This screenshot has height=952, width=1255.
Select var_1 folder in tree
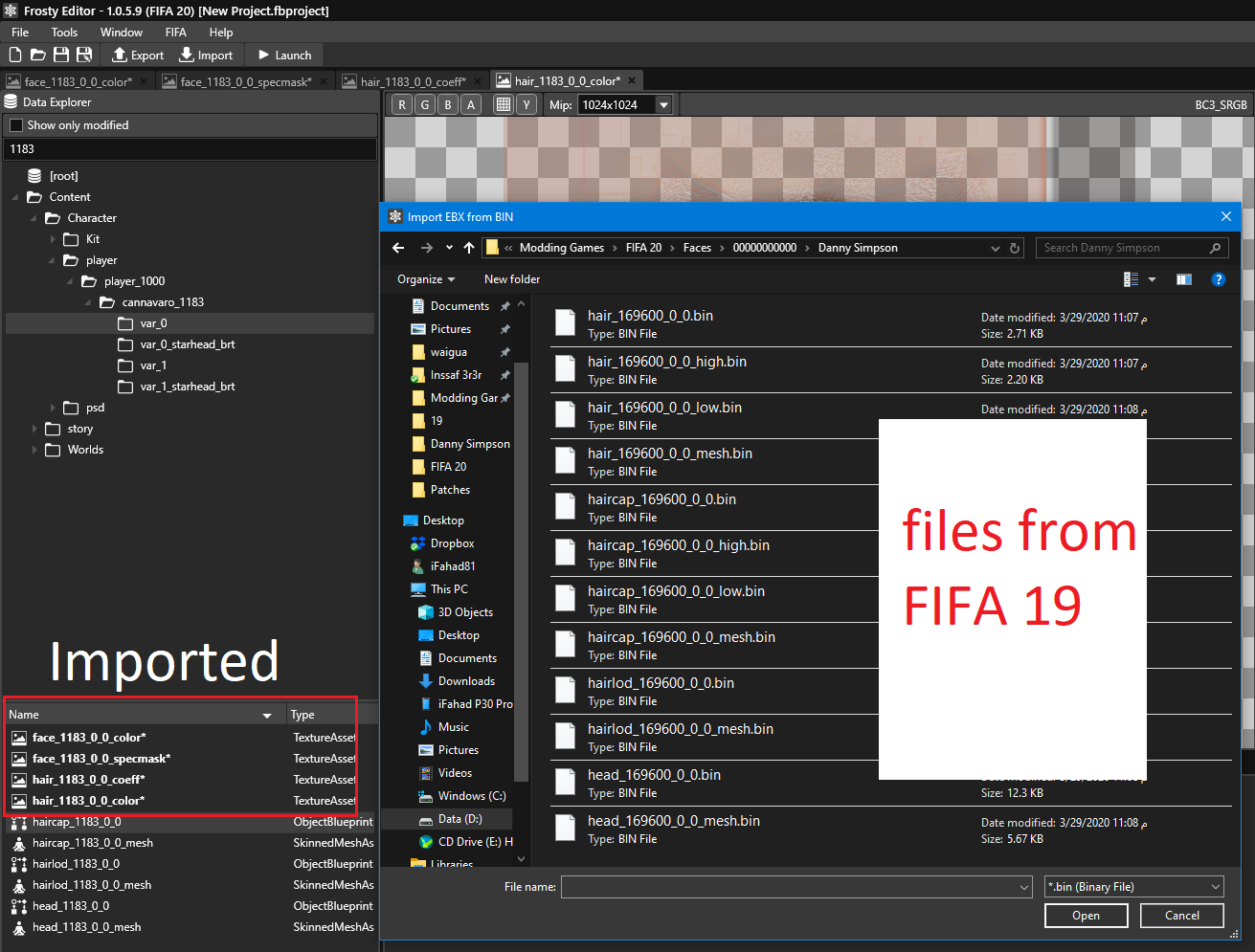[x=142, y=365]
